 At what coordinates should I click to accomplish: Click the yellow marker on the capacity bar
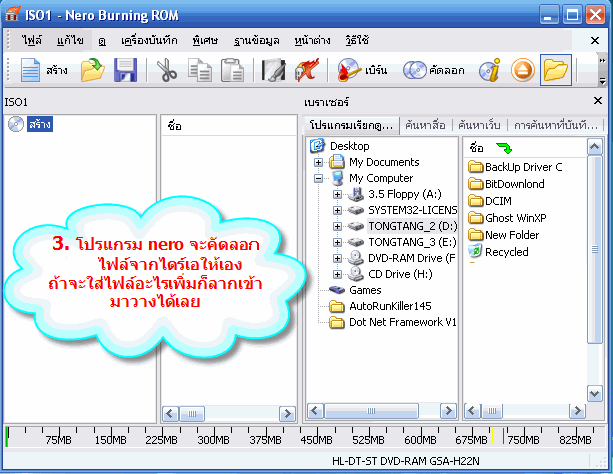coord(493,436)
